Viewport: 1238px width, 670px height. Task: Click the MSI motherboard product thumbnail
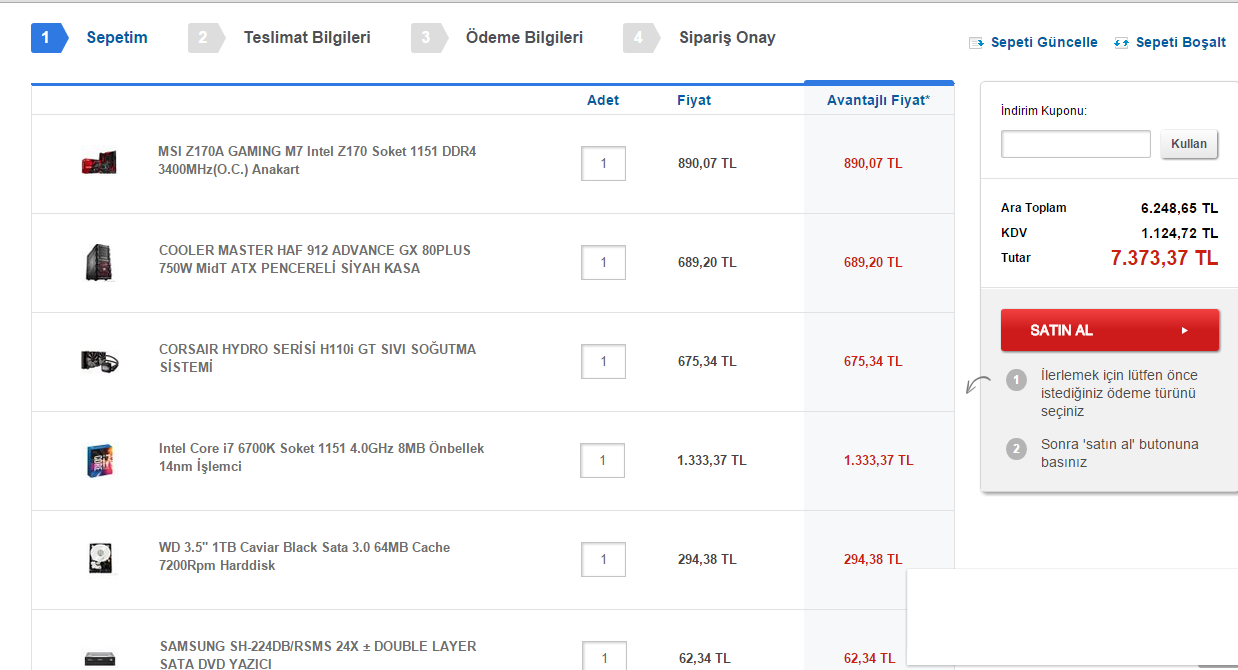99,162
